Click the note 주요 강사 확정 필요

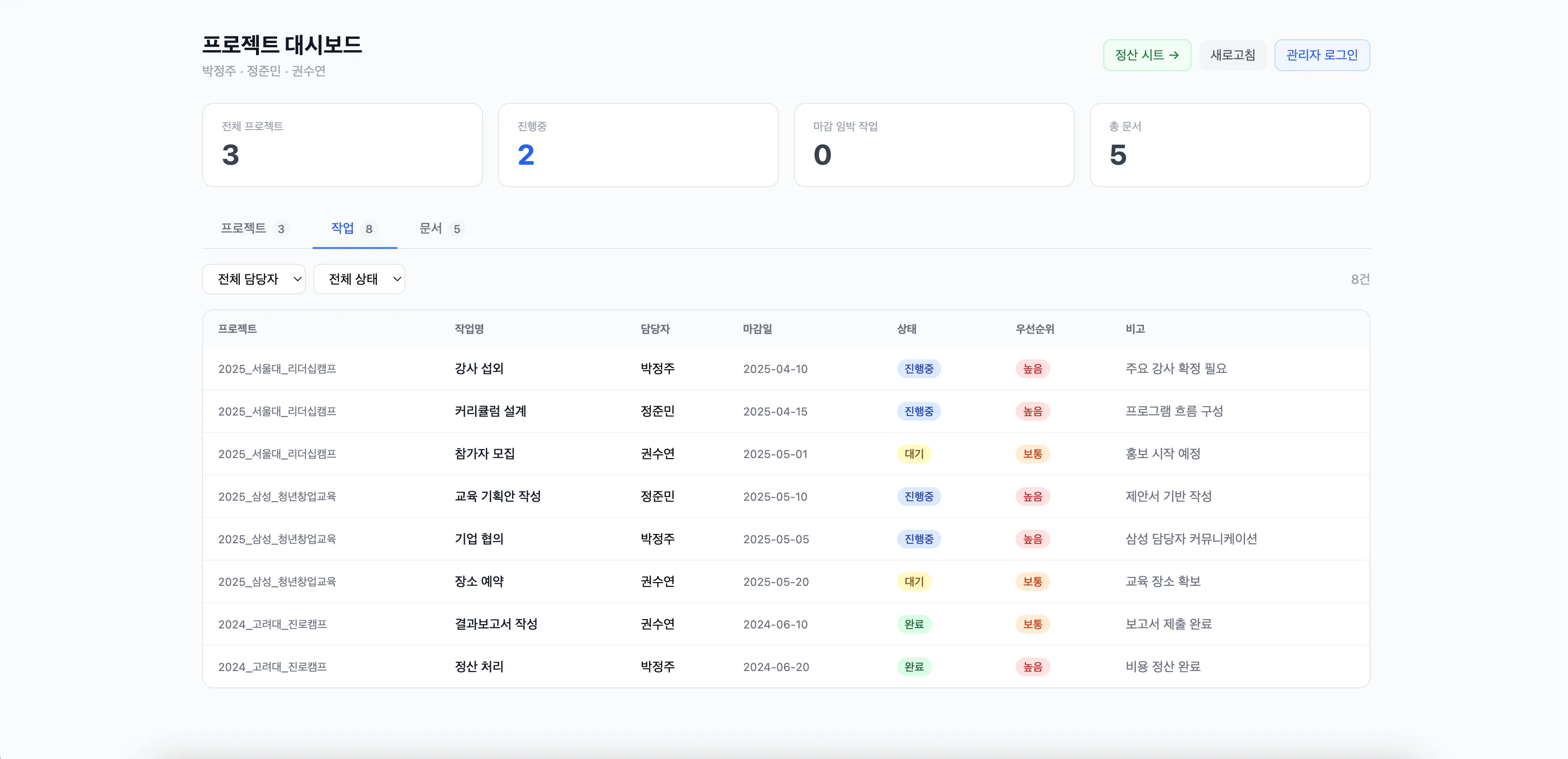pos(1176,369)
